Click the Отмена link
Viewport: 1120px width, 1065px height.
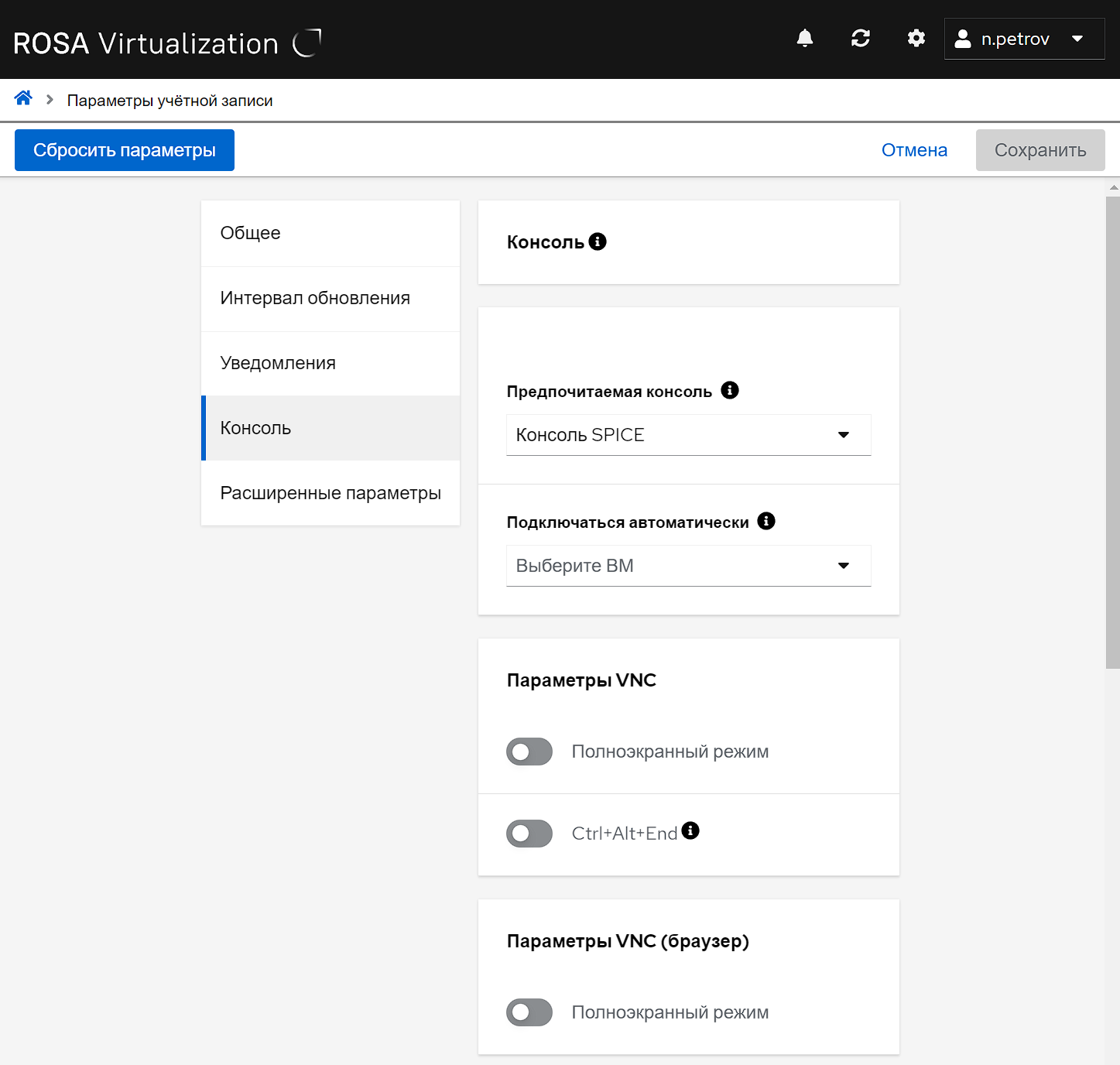tap(914, 150)
